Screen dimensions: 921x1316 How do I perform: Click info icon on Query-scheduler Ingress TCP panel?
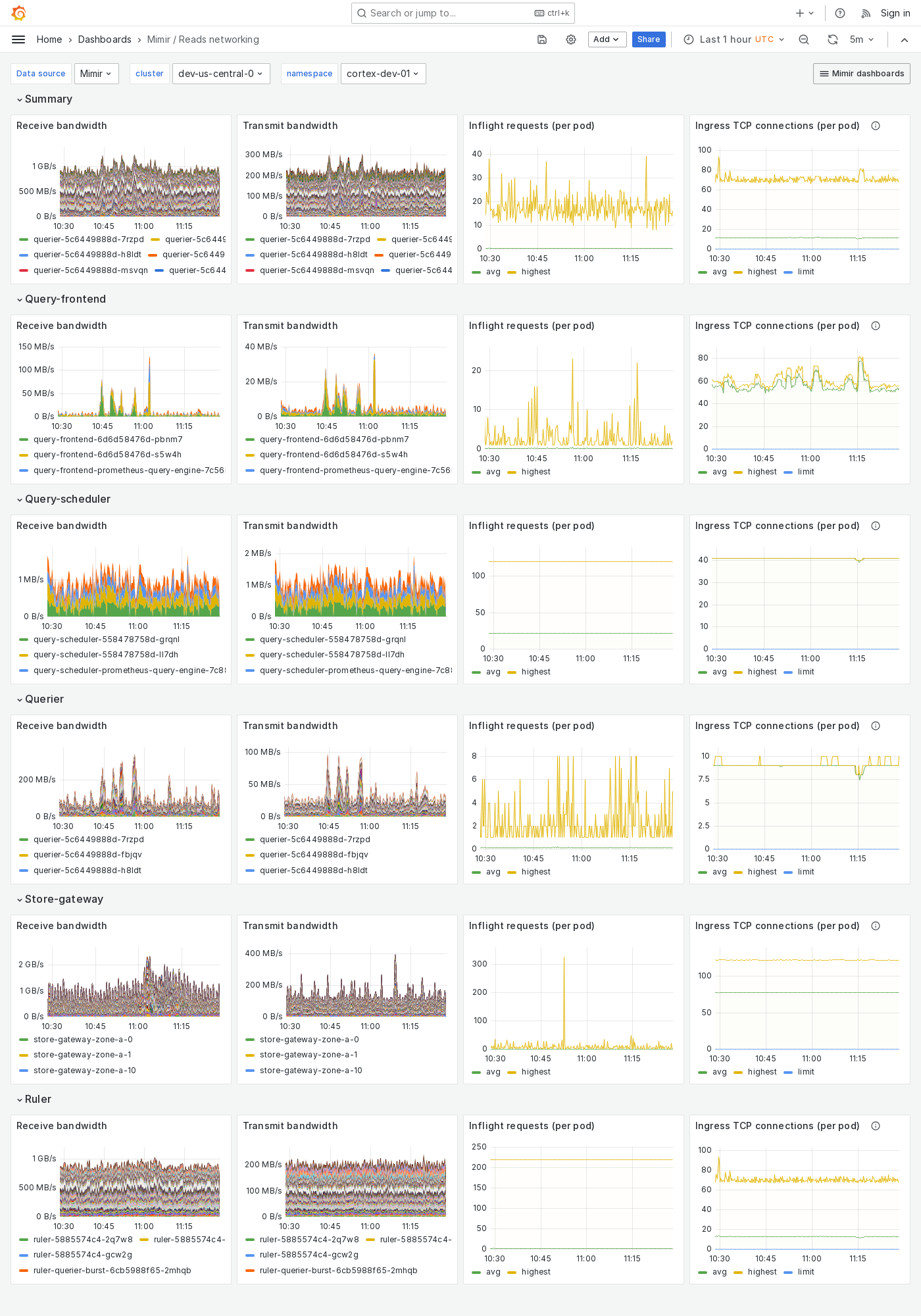876,526
